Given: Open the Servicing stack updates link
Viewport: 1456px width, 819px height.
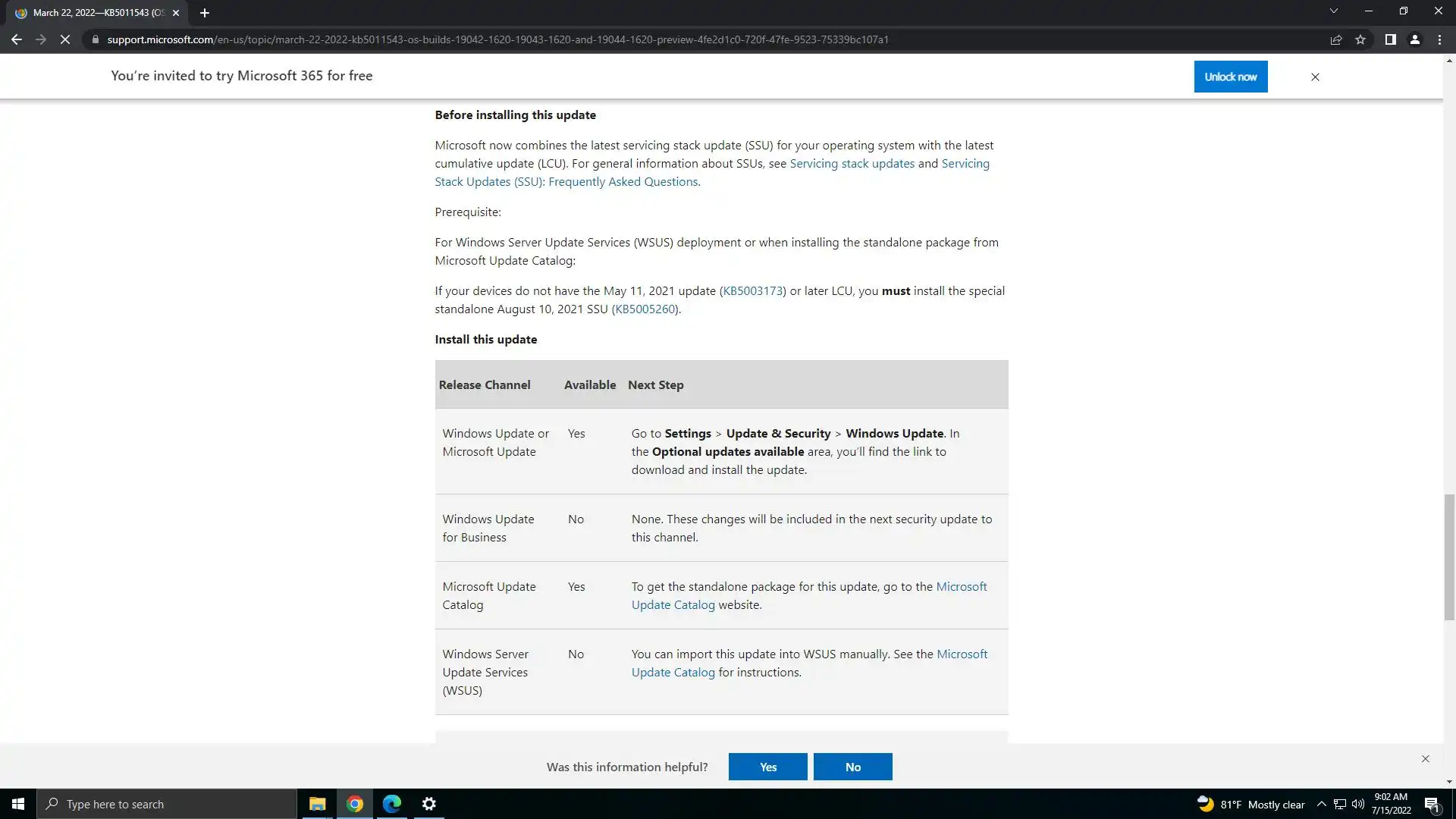Looking at the screenshot, I should (852, 164).
